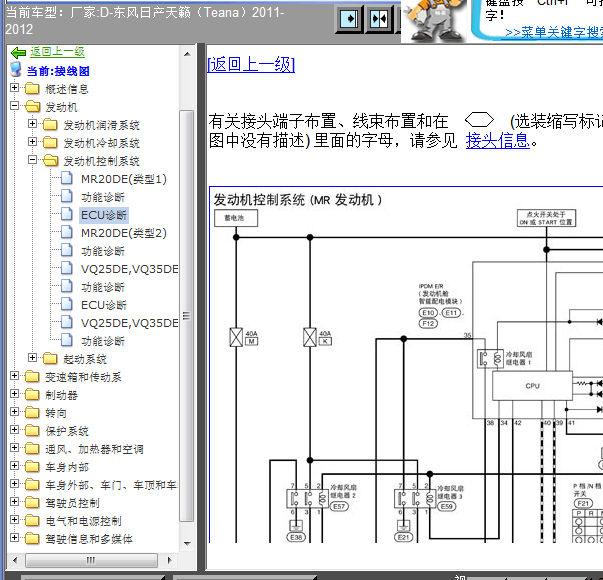
Task: Click the 菜单关键字搜索 link at top right
Action: (x=554, y=32)
